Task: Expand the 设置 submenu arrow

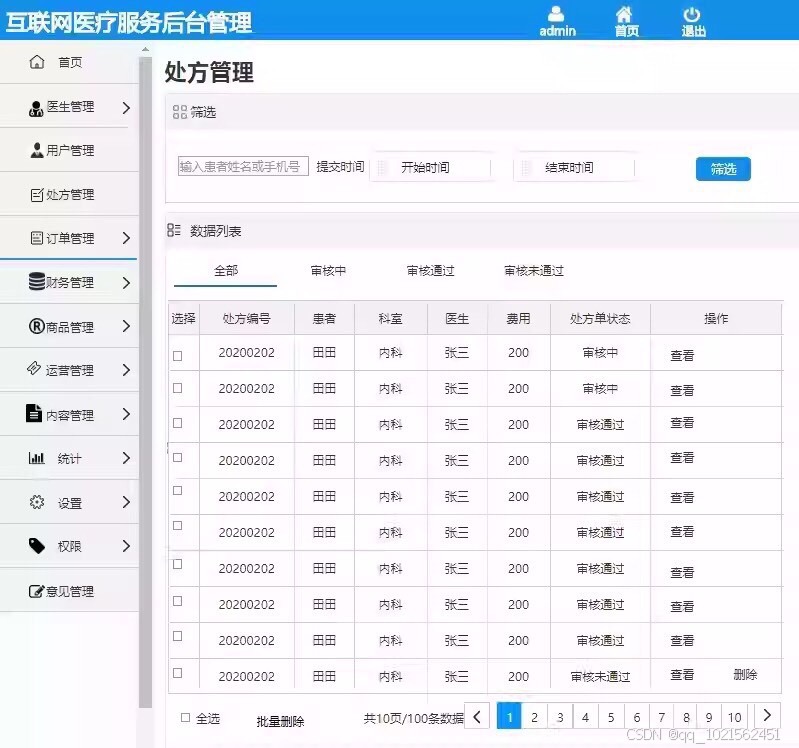Action: point(126,502)
